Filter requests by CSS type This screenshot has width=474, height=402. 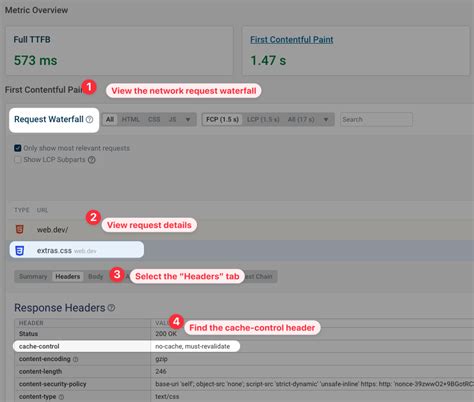(154, 119)
